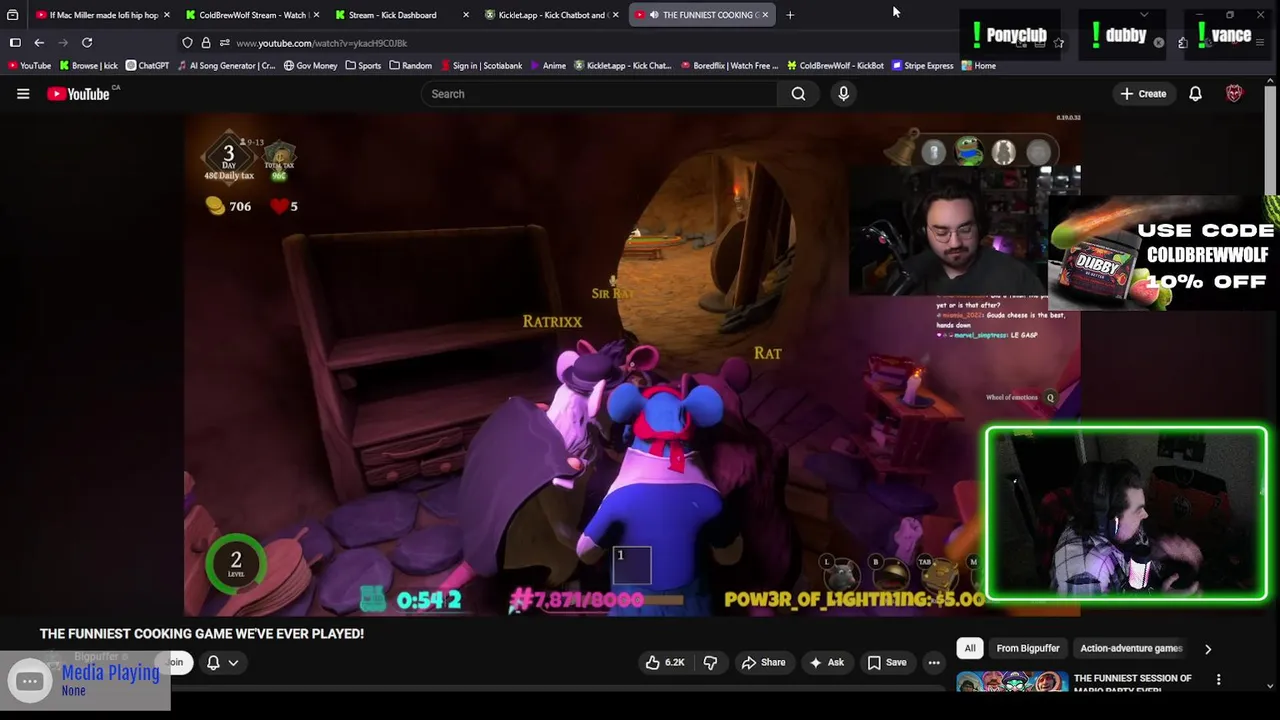The image size is (1280, 720).
Task: Start voice search with microphone icon
Action: click(x=843, y=94)
